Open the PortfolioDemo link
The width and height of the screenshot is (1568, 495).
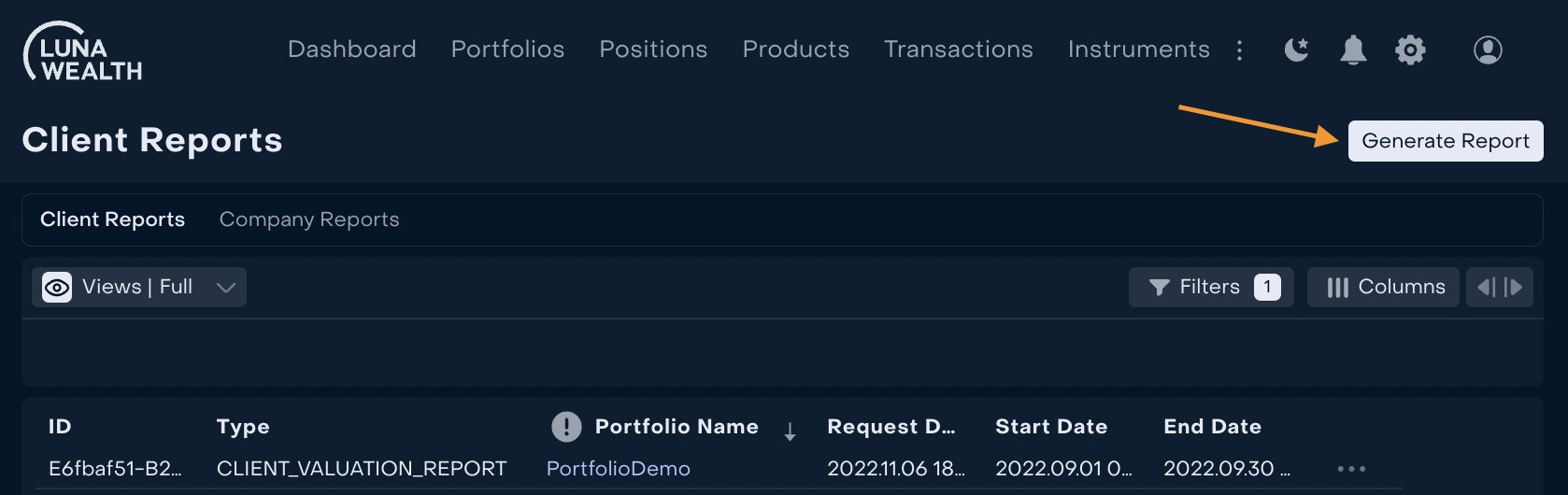[618, 469]
